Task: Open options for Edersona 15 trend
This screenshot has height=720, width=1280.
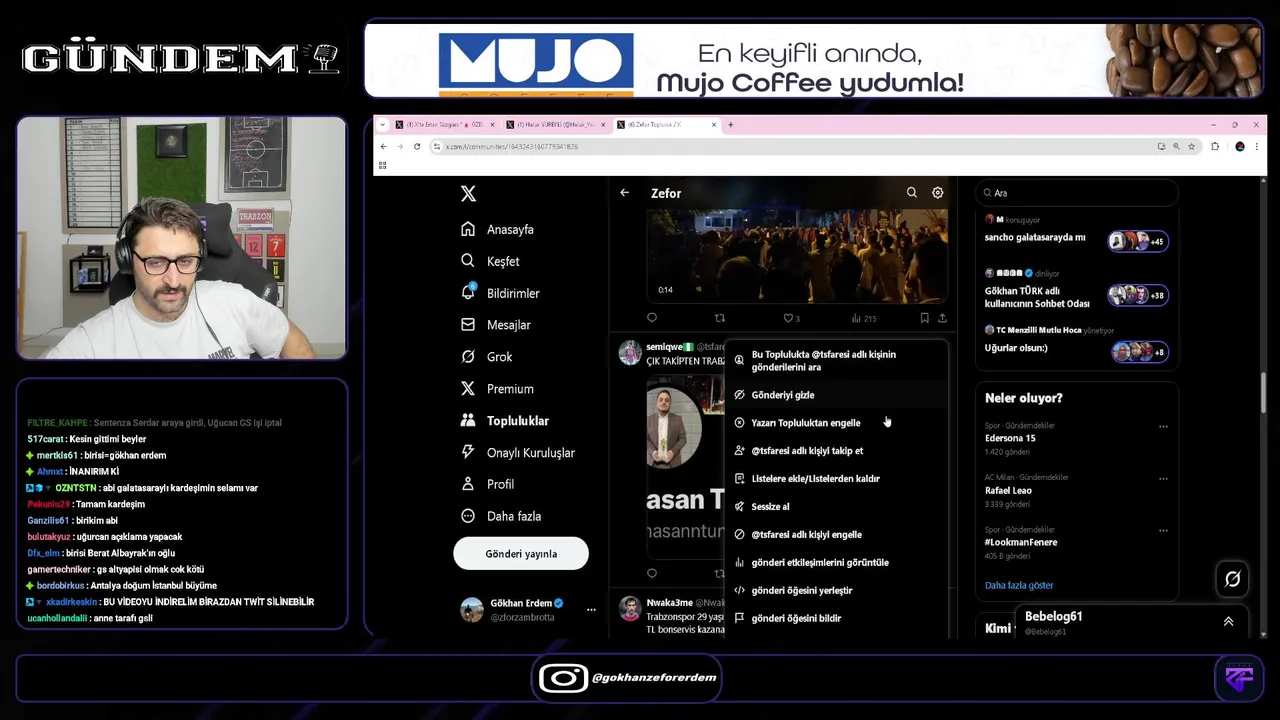Action: point(1163,426)
